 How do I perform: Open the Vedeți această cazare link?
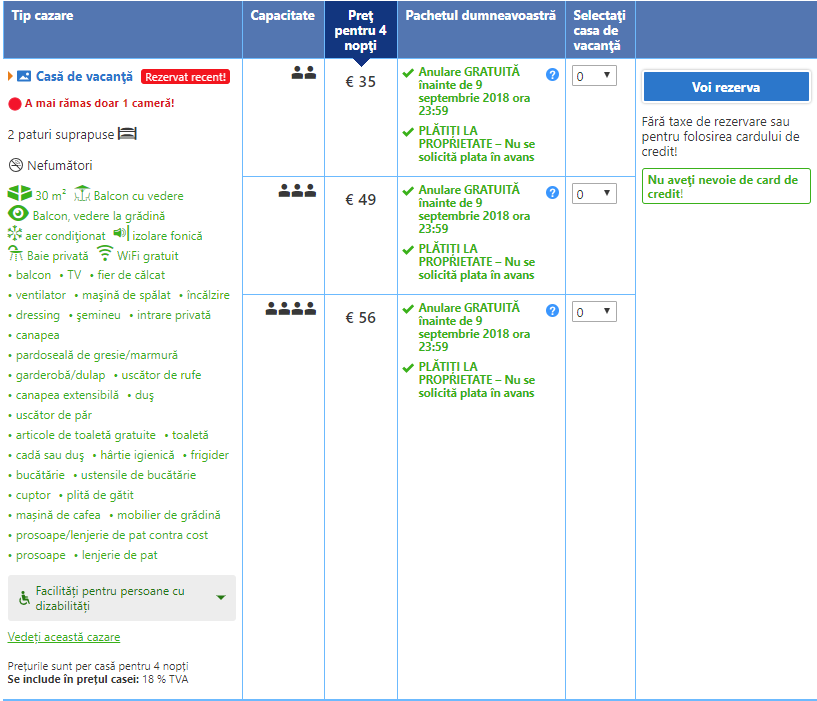click(x=64, y=637)
